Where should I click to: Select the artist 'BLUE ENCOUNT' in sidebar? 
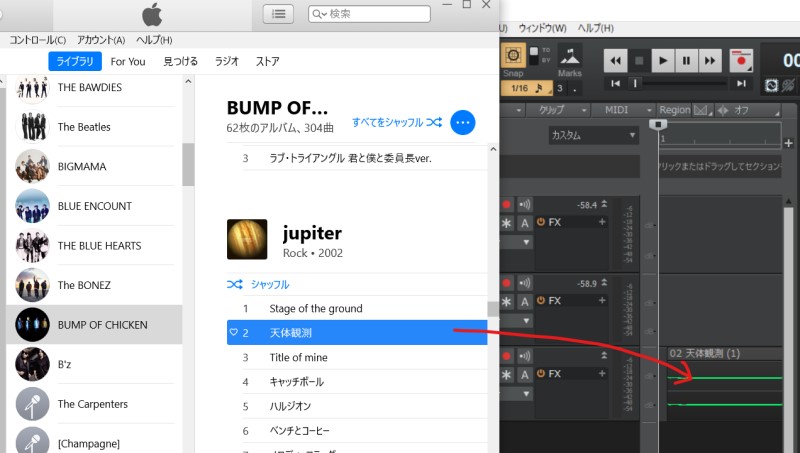(x=94, y=206)
